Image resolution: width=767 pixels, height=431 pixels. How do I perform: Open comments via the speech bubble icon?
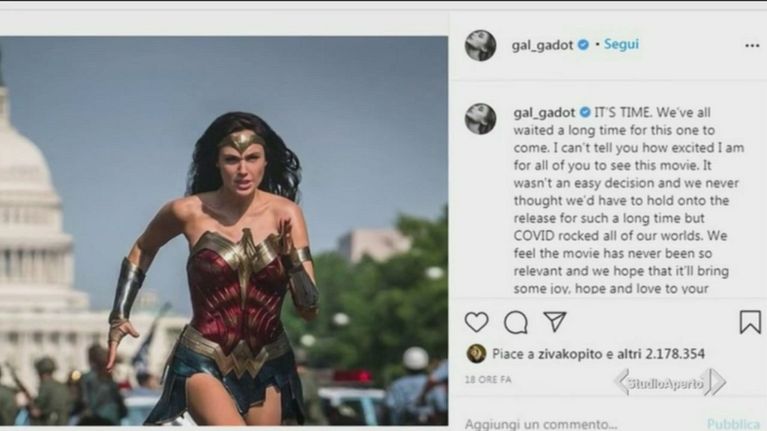pyautogui.click(x=516, y=322)
